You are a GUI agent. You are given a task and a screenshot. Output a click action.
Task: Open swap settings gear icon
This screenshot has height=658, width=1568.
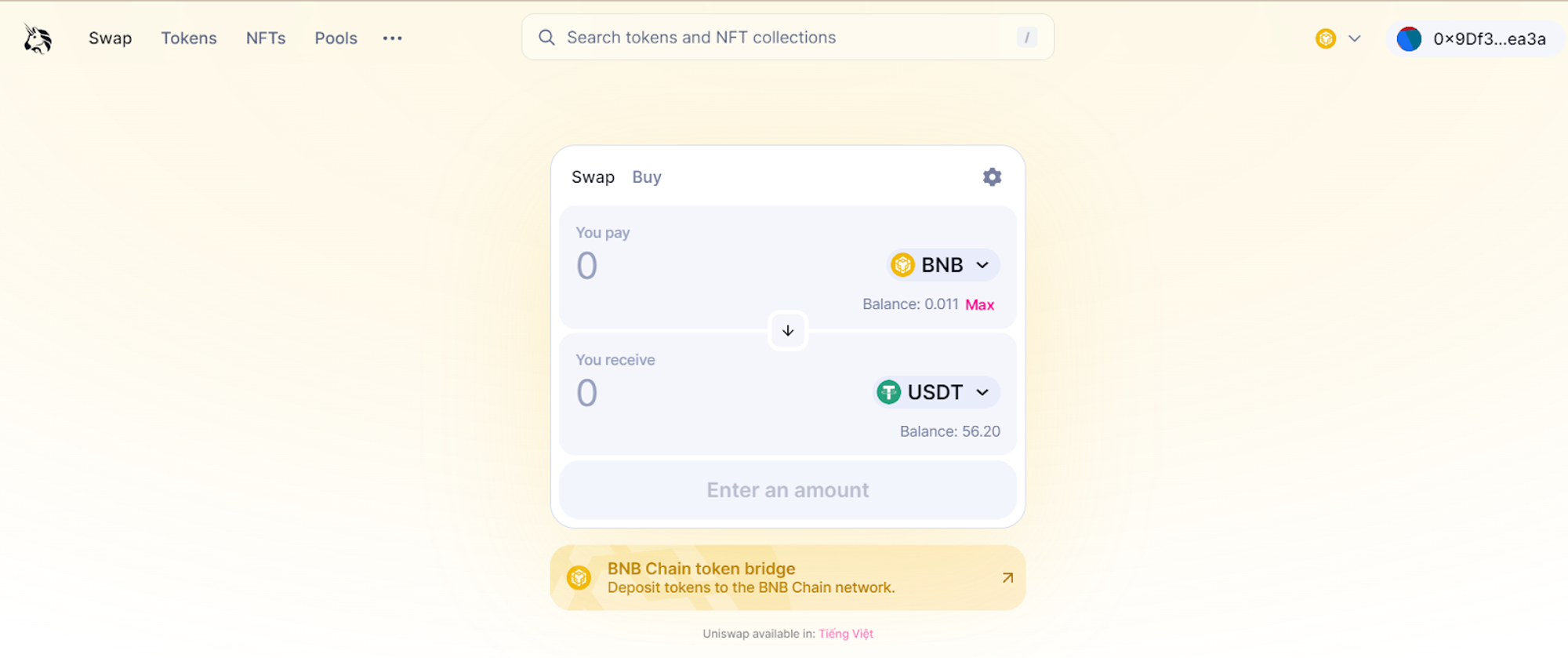pyautogui.click(x=992, y=177)
